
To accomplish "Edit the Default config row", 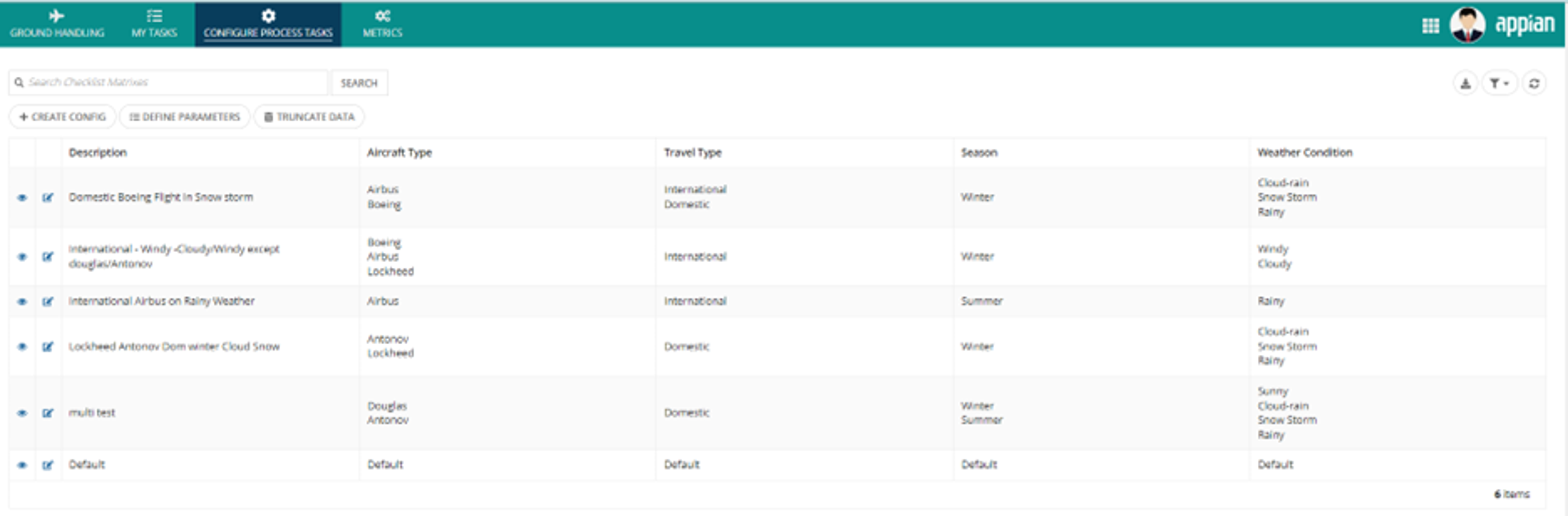I will 48,465.
